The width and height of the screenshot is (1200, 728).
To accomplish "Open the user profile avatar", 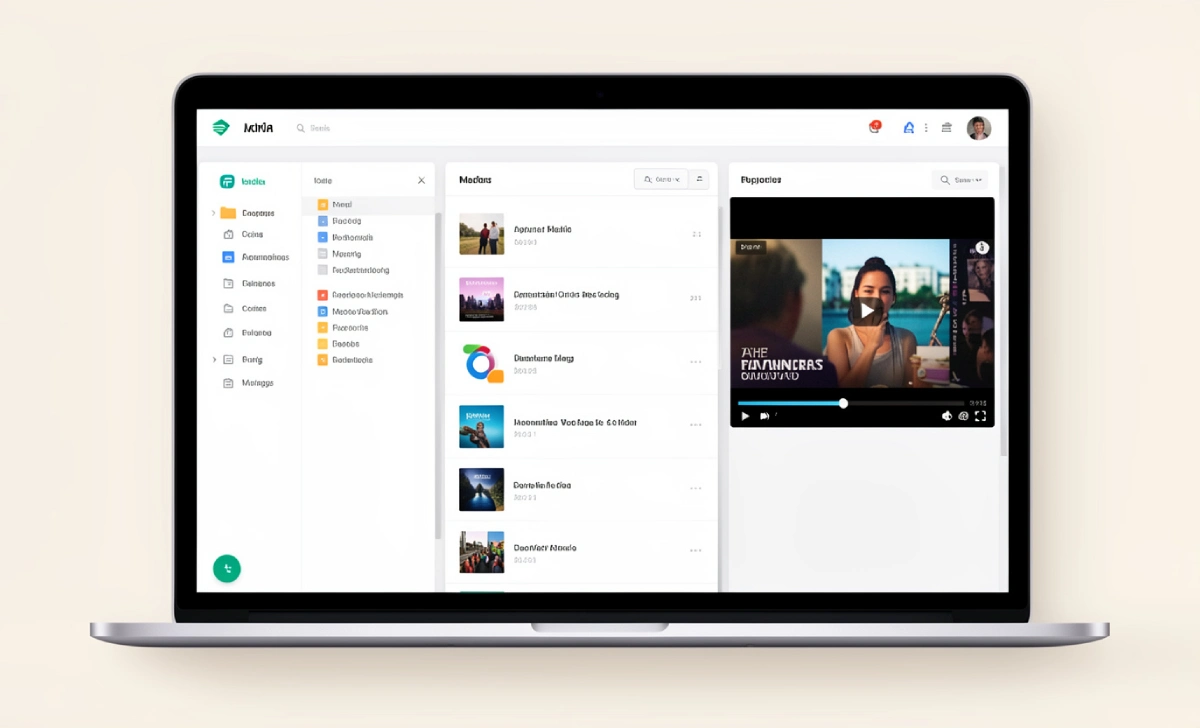I will (978, 128).
